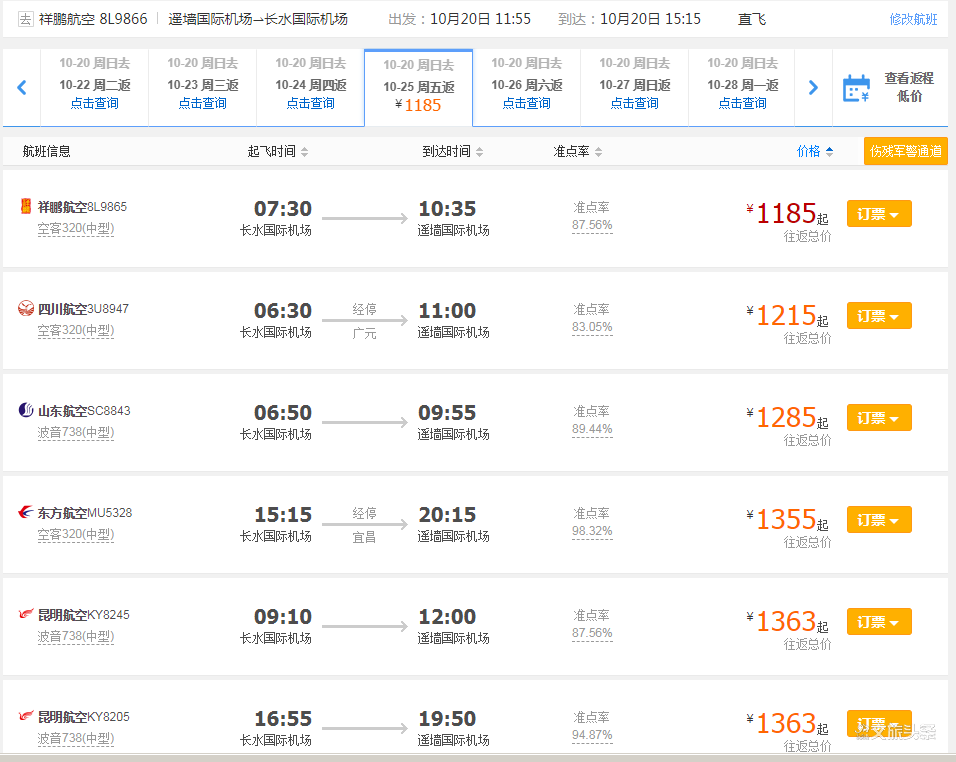
Task: Show earlier dates with the left arrow
Action: [21, 88]
